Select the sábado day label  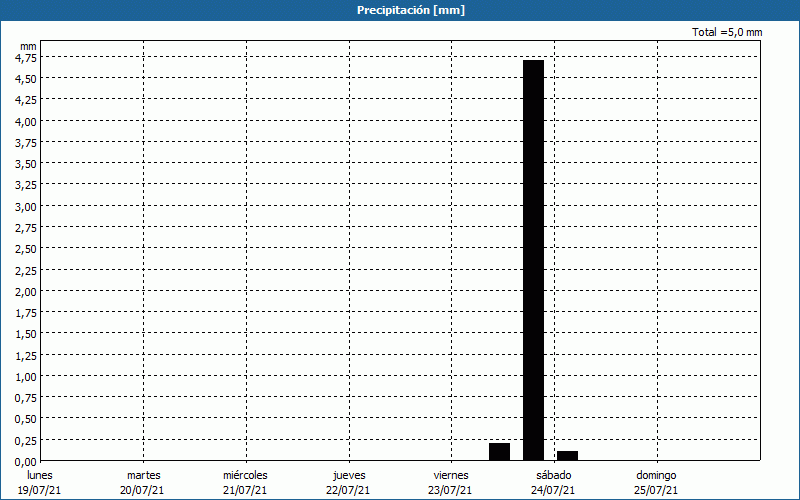[554, 475]
